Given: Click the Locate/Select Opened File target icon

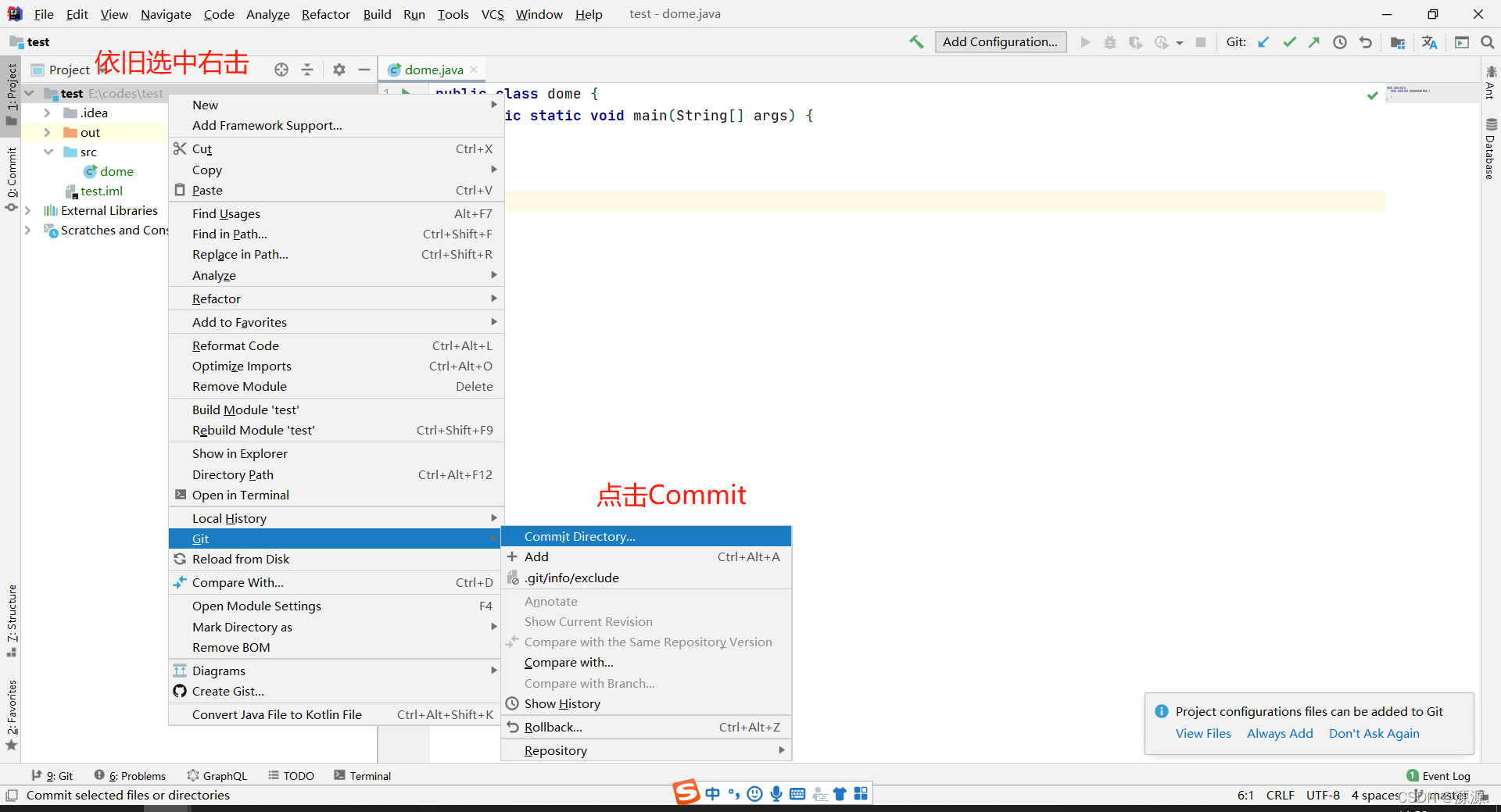Looking at the screenshot, I should click(x=281, y=70).
